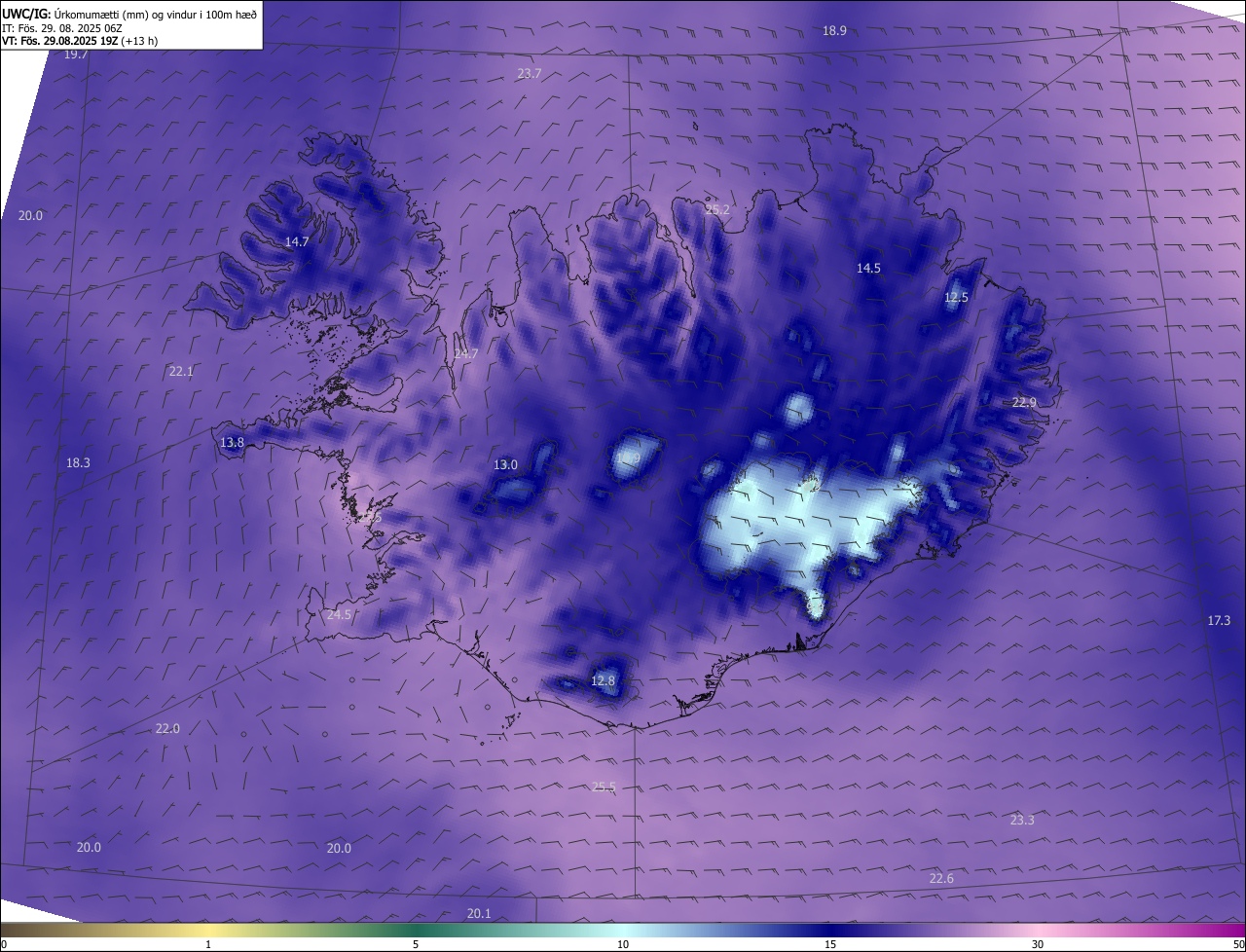Screen dimensions: 1246x952
Task: Click the 19.7 value below the title box
Action: coord(76,55)
